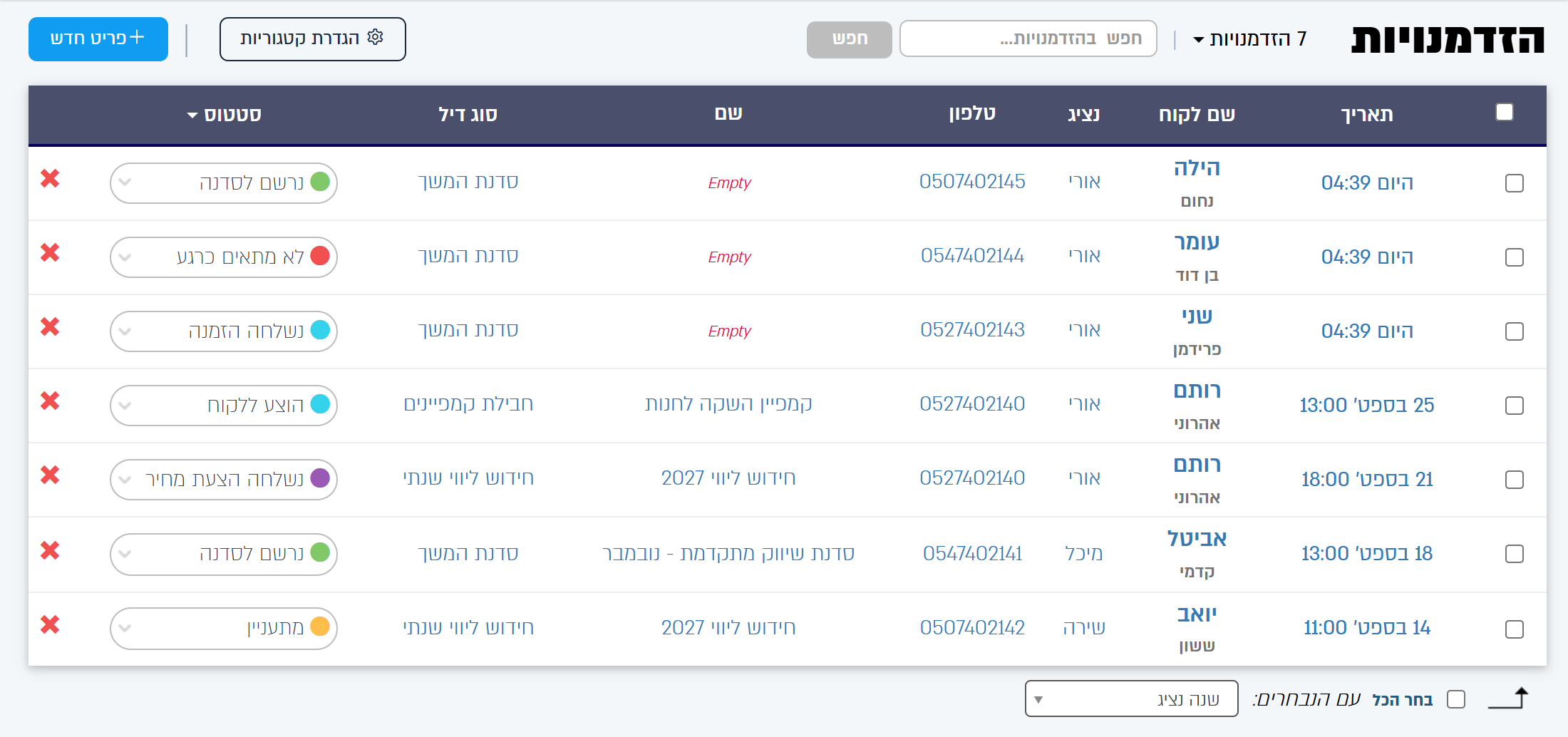Delete the עומר בן דוד opportunity row
The image size is (1568, 737).
click(x=50, y=252)
